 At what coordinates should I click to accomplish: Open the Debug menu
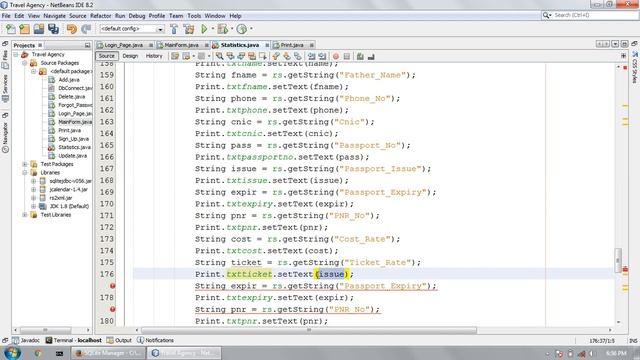click(137, 16)
